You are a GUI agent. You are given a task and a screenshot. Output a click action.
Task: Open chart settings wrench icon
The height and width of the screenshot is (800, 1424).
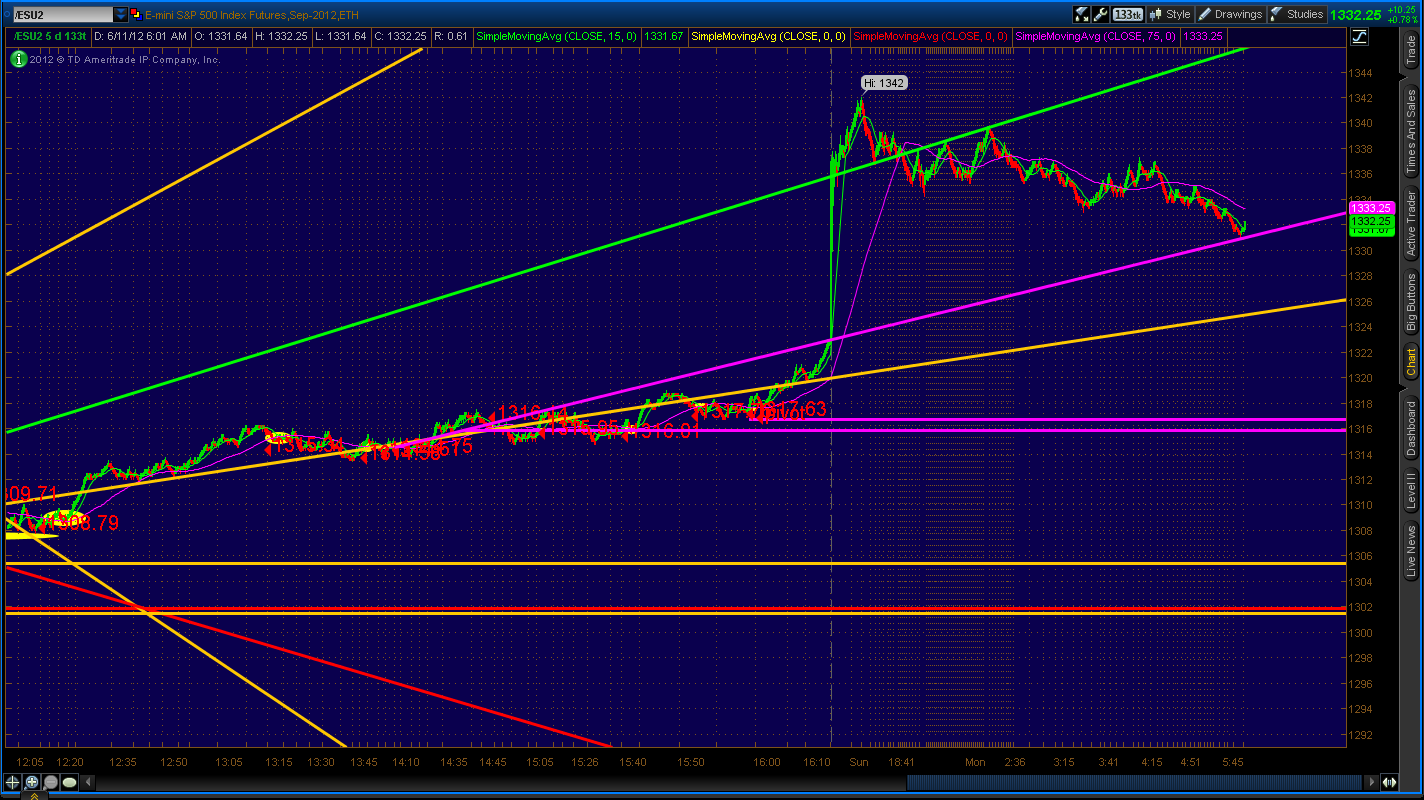tap(1101, 14)
